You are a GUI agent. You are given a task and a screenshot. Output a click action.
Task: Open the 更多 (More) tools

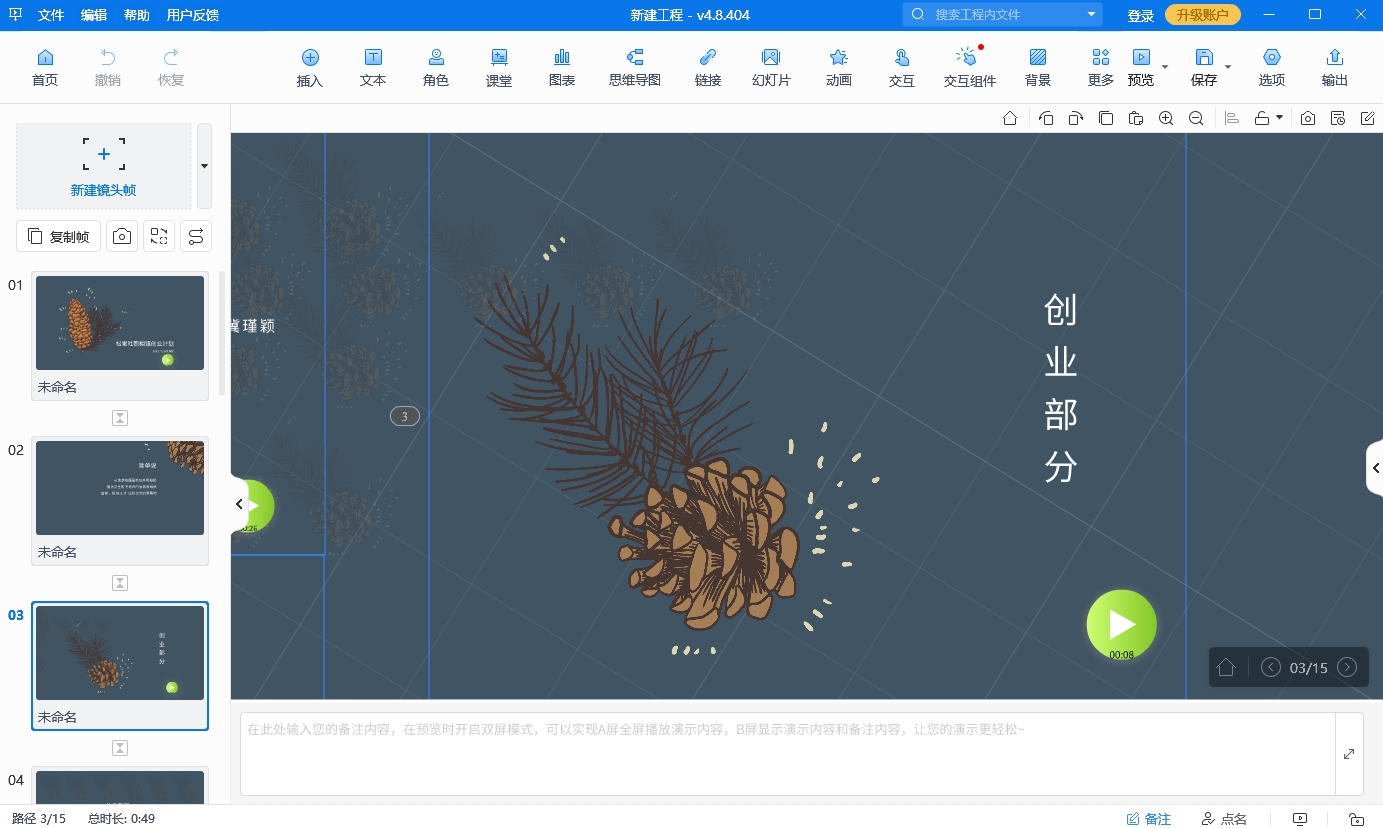(x=1101, y=68)
